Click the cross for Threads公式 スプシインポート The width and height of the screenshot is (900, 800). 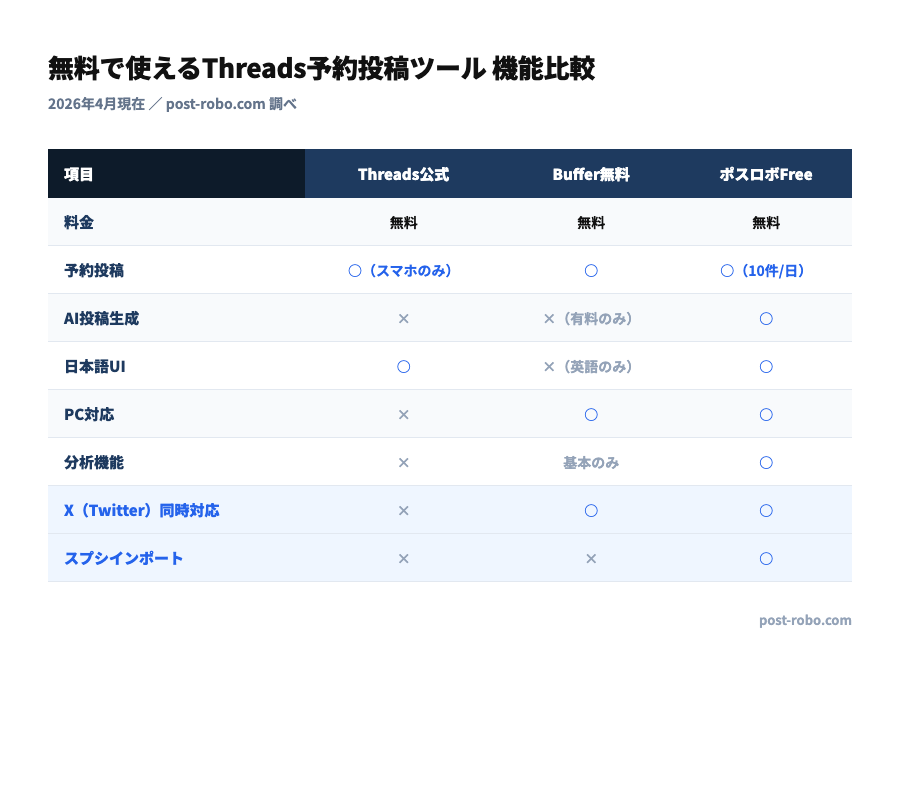(404, 558)
